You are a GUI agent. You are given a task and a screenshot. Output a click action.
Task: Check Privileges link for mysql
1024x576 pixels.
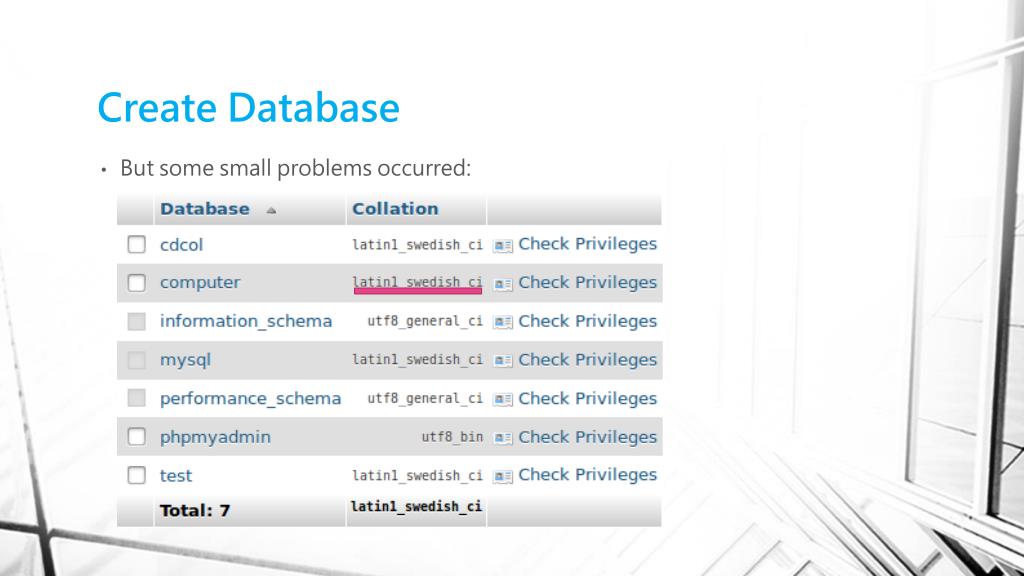(x=588, y=359)
